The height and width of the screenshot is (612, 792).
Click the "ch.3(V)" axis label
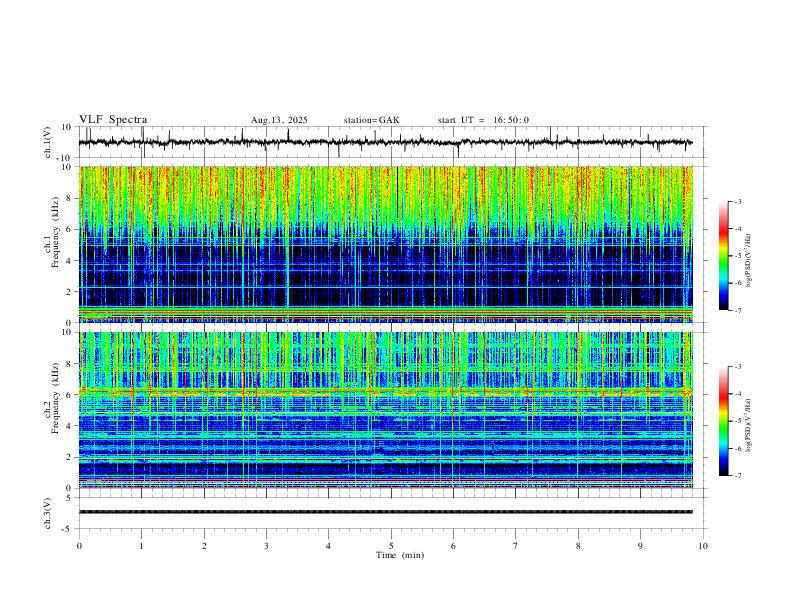pyautogui.click(x=48, y=514)
